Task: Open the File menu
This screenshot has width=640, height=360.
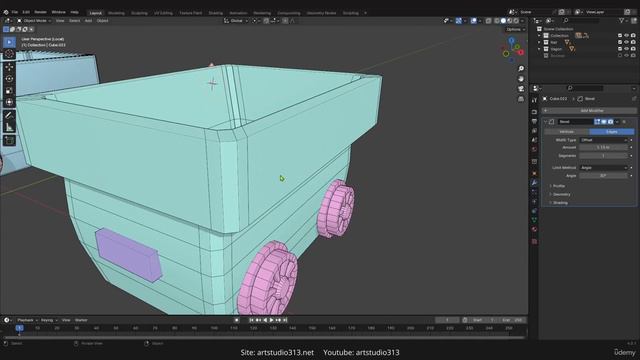Action: [15, 12]
